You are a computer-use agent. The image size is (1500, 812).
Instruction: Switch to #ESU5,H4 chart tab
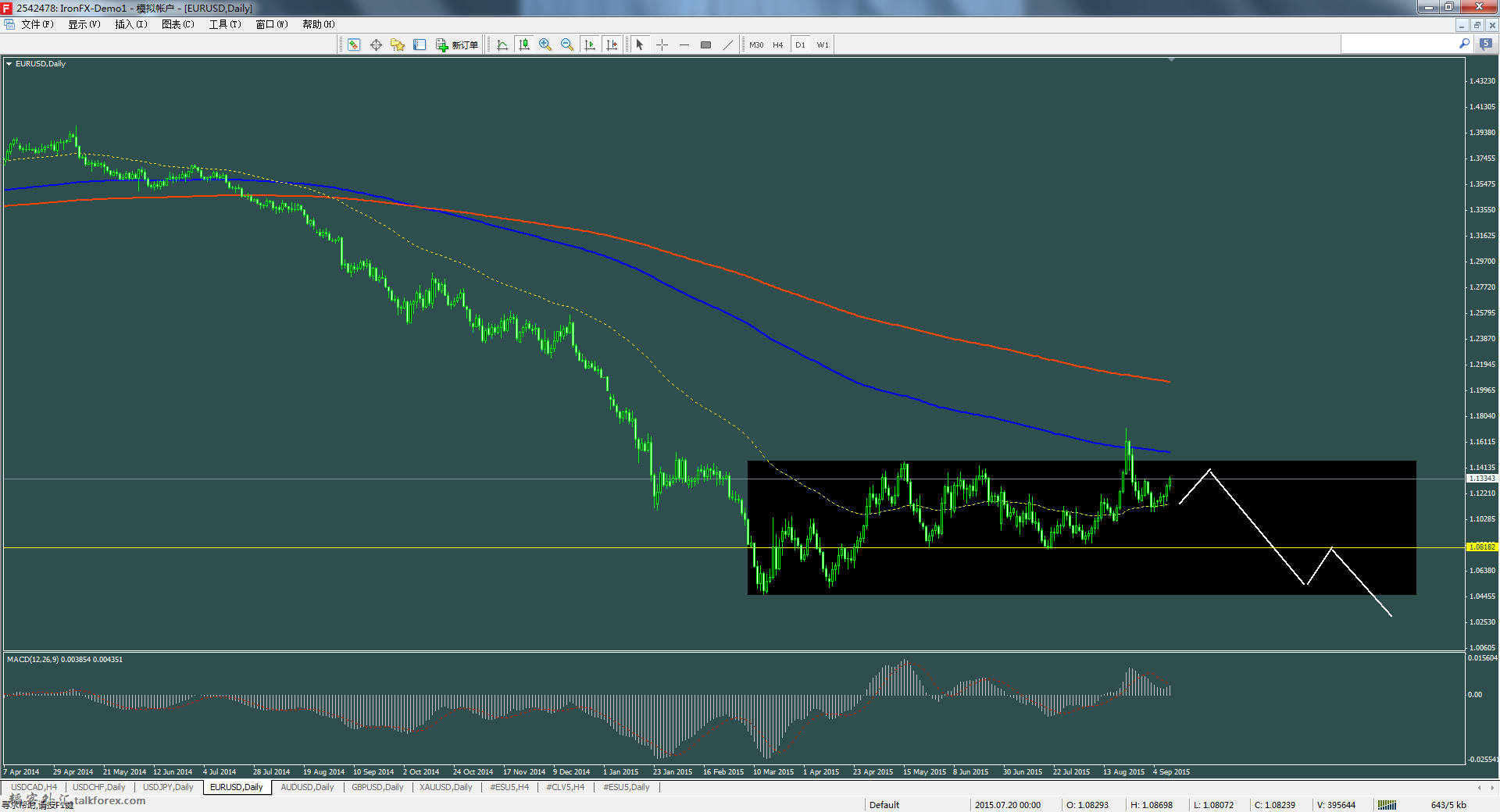click(x=509, y=787)
